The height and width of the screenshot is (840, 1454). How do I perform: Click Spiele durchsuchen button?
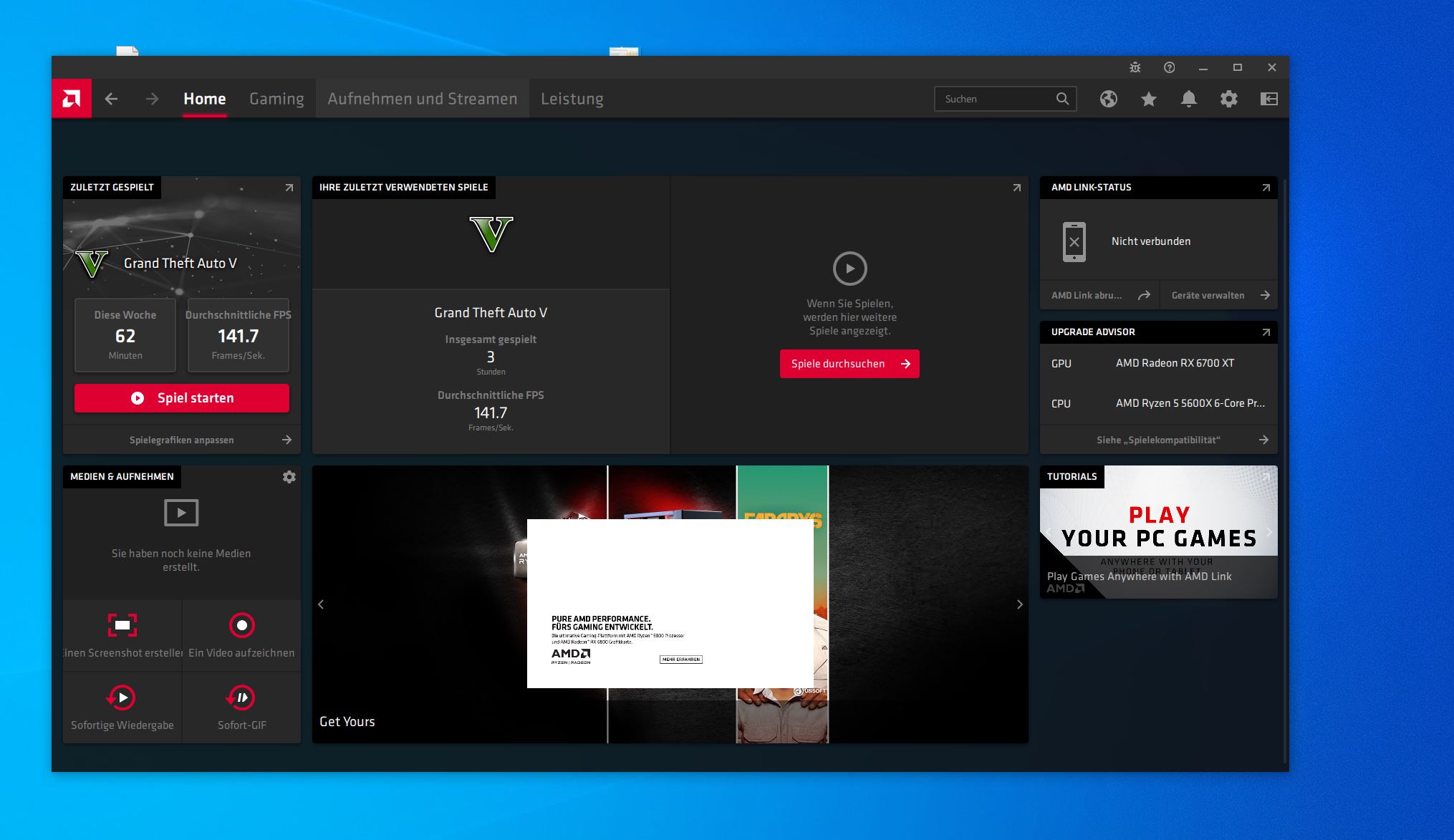click(x=849, y=364)
